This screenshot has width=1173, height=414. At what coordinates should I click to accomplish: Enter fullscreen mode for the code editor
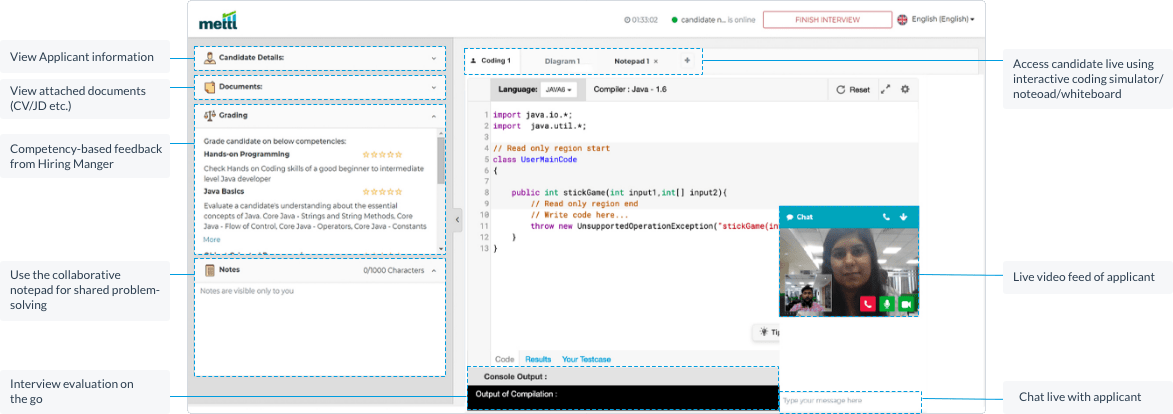click(886, 89)
